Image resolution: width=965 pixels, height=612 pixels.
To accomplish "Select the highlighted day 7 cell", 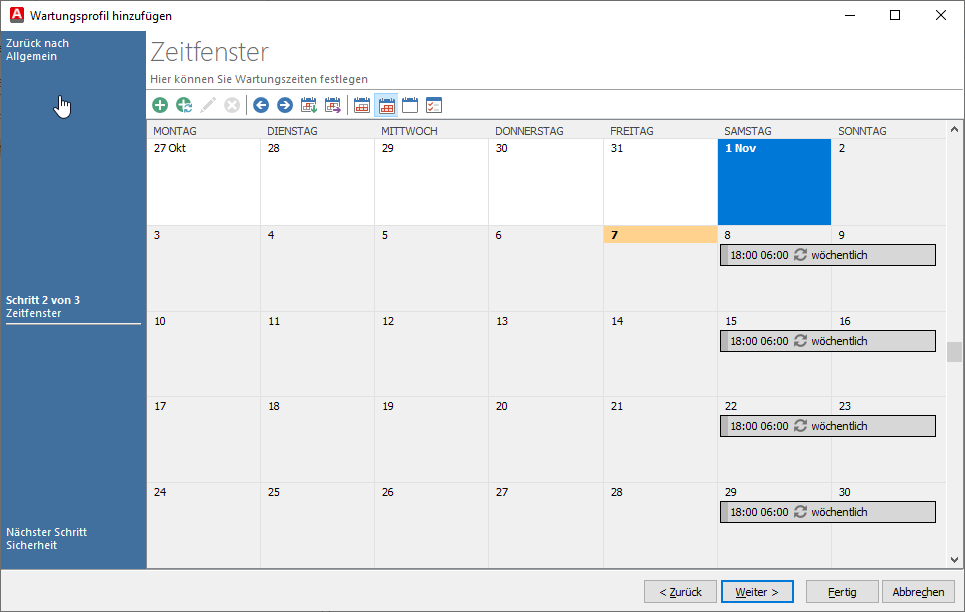I will pyautogui.click(x=660, y=267).
